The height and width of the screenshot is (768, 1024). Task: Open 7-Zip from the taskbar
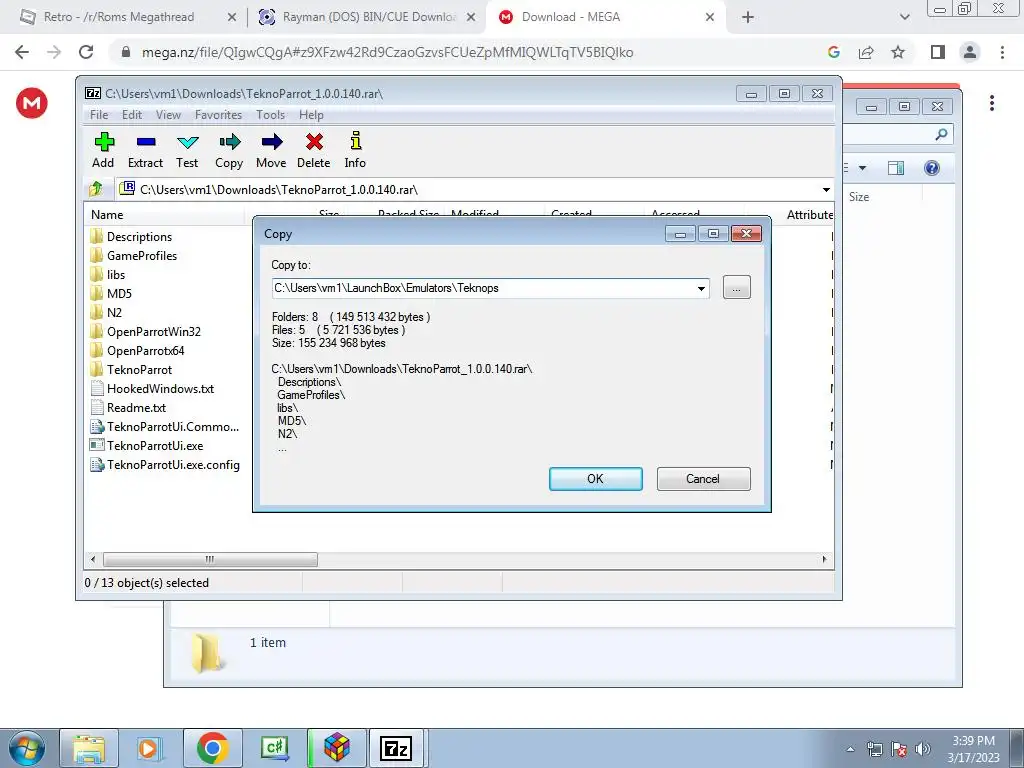pyautogui.click(x=396, y=748)
